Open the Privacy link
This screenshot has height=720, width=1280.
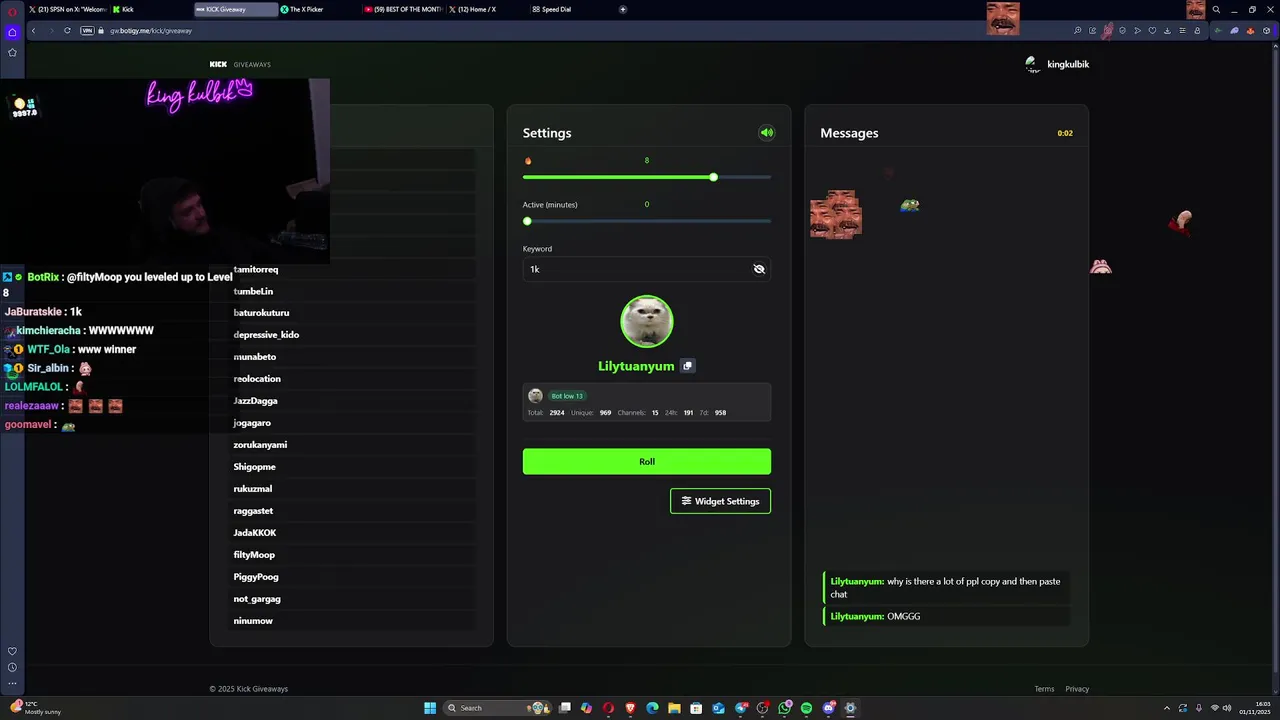pos(1077,689)
